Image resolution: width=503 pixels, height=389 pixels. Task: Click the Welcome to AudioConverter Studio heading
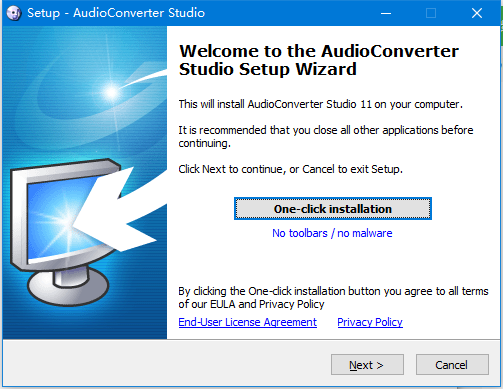319,60
